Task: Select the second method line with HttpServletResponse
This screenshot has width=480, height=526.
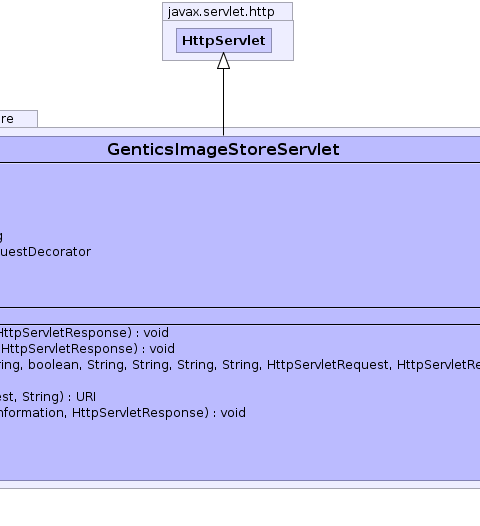Action: [x=87, y=349]
